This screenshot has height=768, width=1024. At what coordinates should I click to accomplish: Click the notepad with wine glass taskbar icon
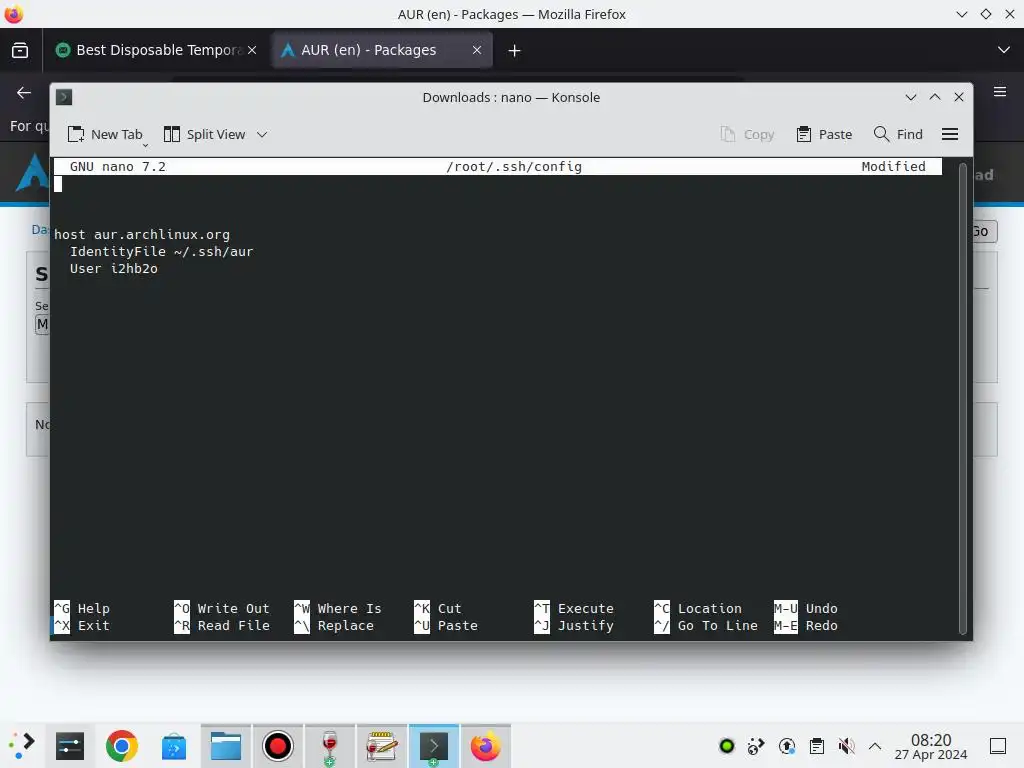click(x=381, y=746)
